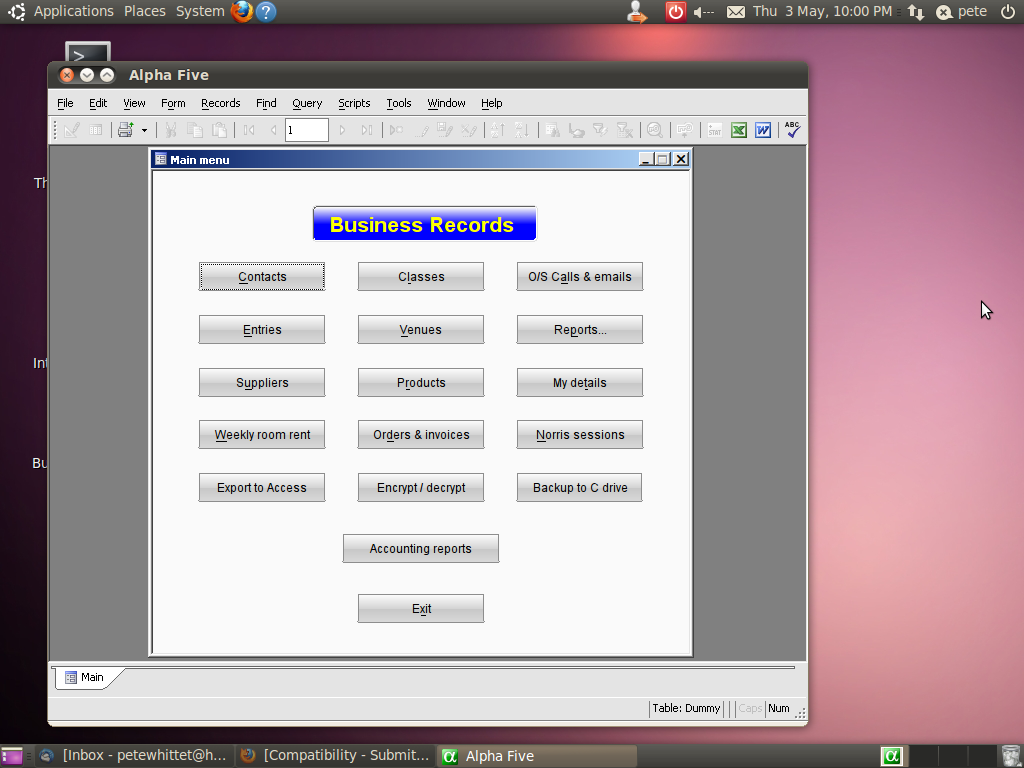Click the plain filter funnel icon
This screenshot has width=1024, height=768.
pyautogui.click(x=600, y=130)
